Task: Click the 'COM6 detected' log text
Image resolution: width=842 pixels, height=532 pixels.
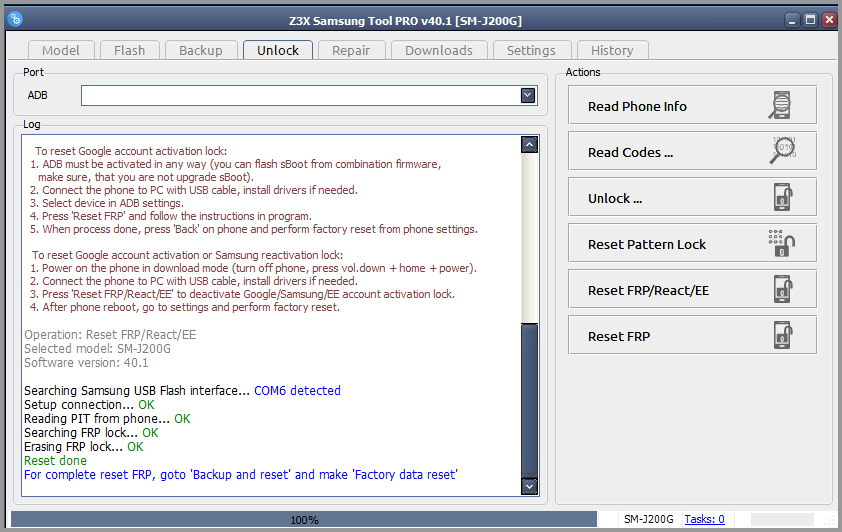Action: tap(297, 390)
